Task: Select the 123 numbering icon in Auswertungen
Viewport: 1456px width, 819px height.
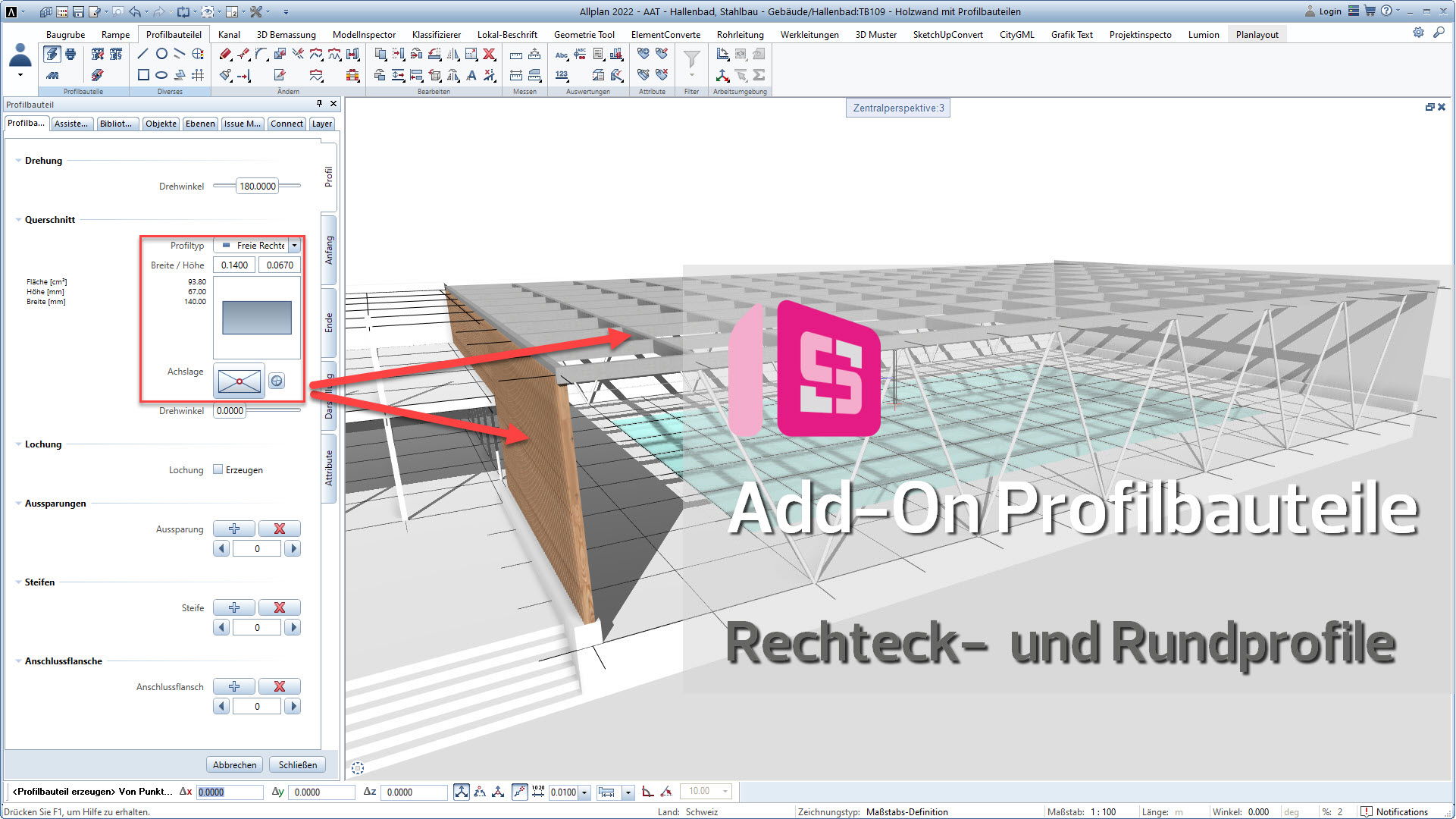Action: (x=562, y=74)
